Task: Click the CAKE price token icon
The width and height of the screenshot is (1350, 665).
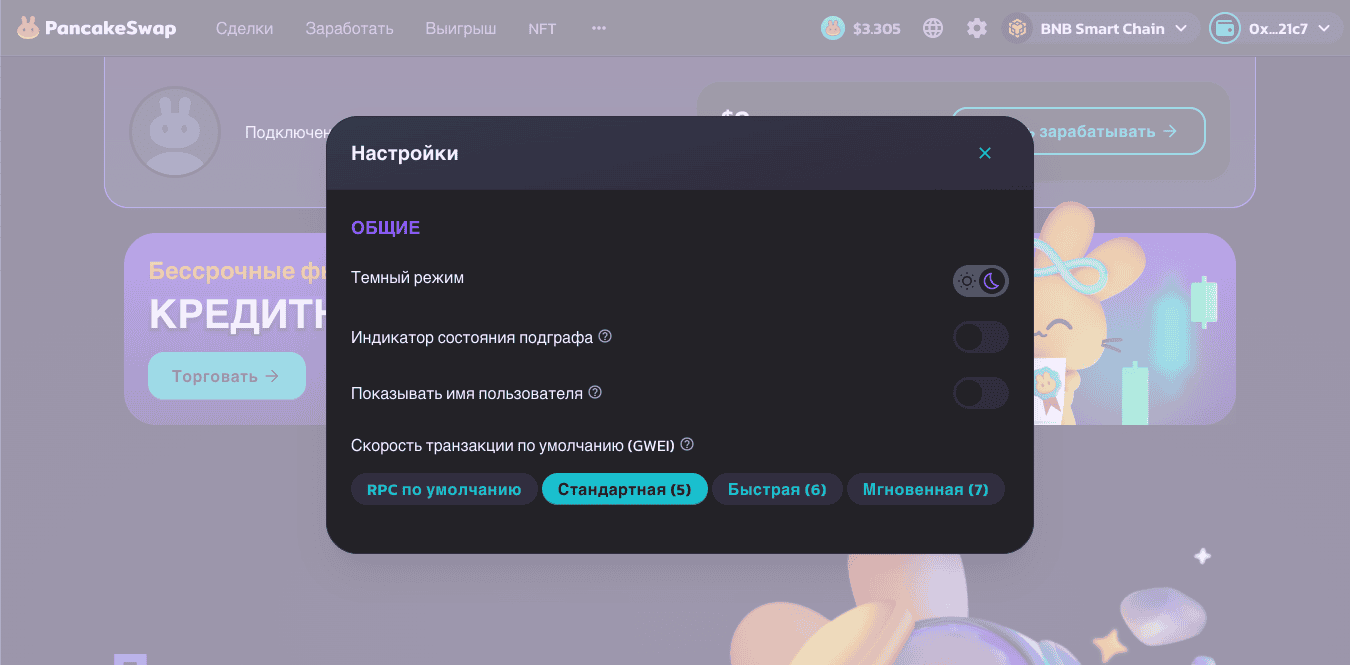Action: click(x=833, y=28)
